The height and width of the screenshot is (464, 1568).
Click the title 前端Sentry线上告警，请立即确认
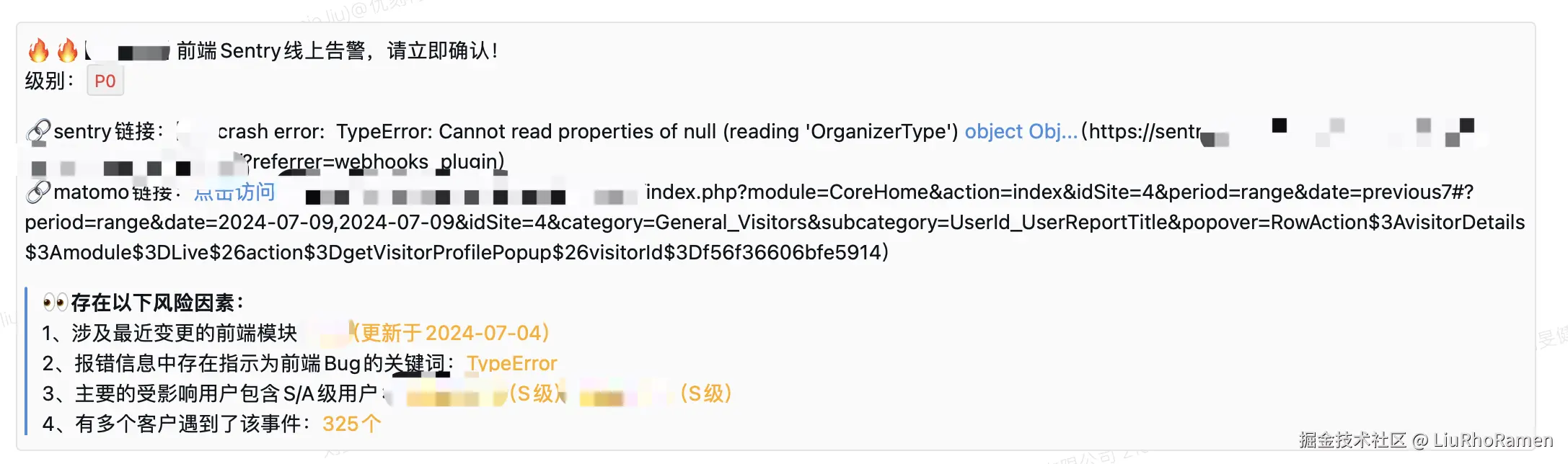pos(337,50)
